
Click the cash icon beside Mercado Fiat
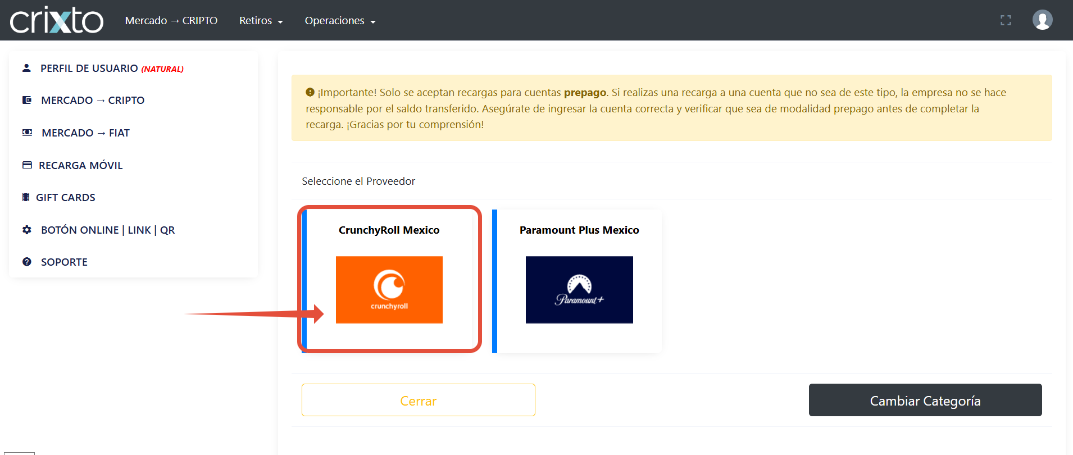point(27,133)
